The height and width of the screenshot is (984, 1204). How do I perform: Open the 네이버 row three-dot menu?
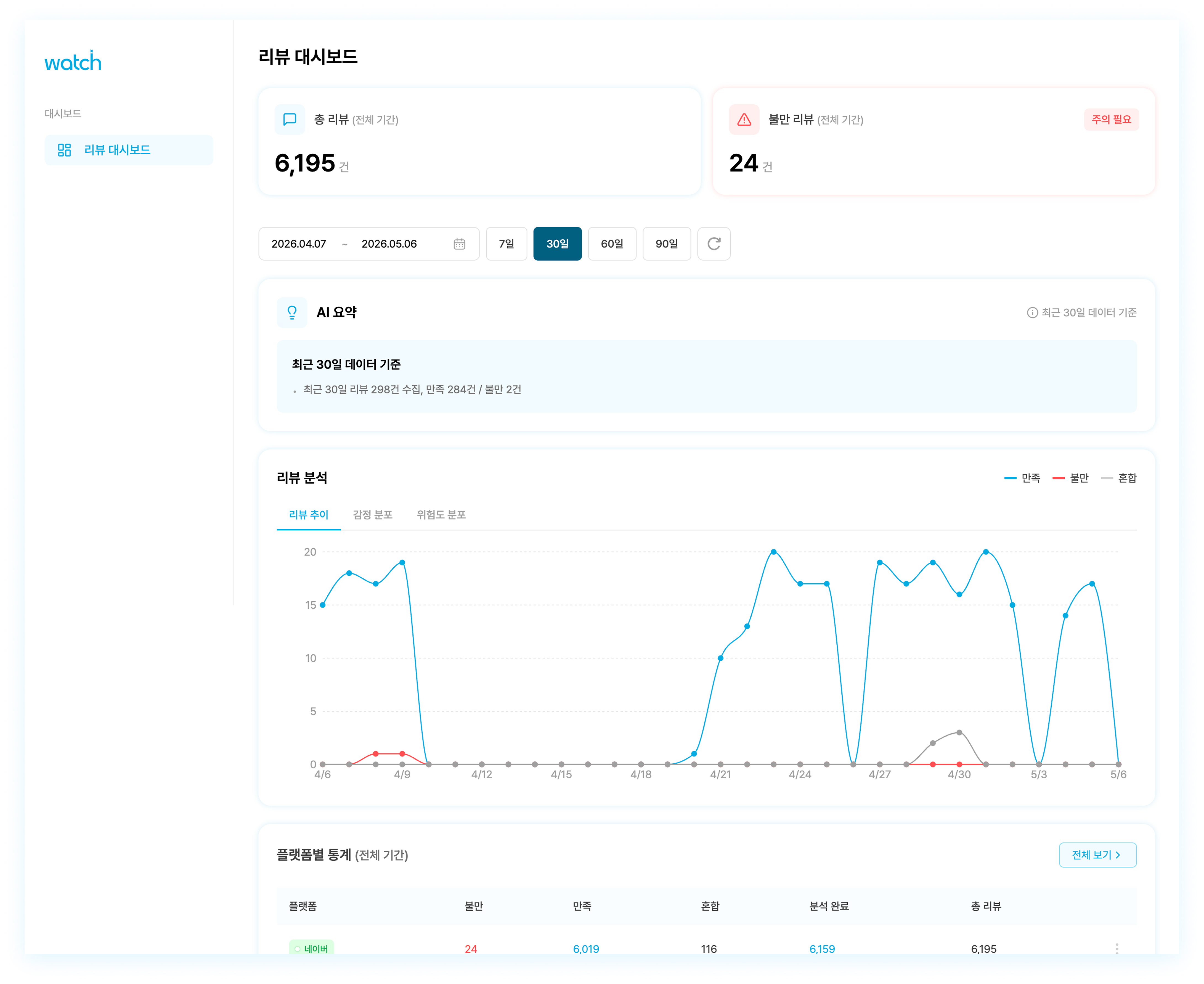1116,948
